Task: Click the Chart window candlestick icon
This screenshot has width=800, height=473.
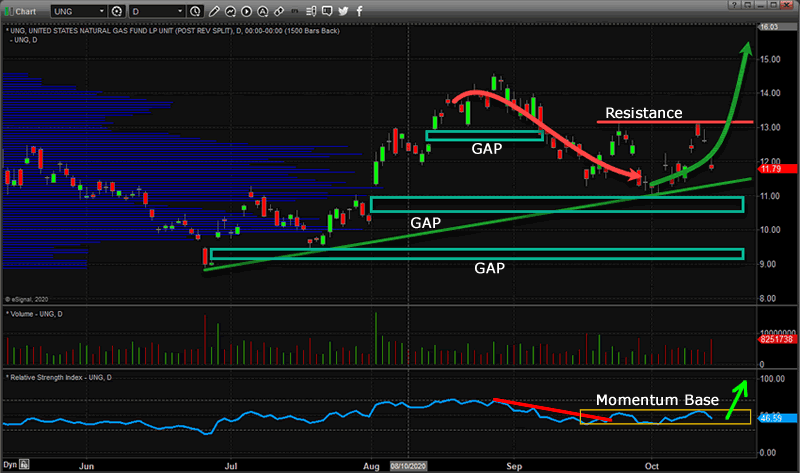Action: point(8,11)
